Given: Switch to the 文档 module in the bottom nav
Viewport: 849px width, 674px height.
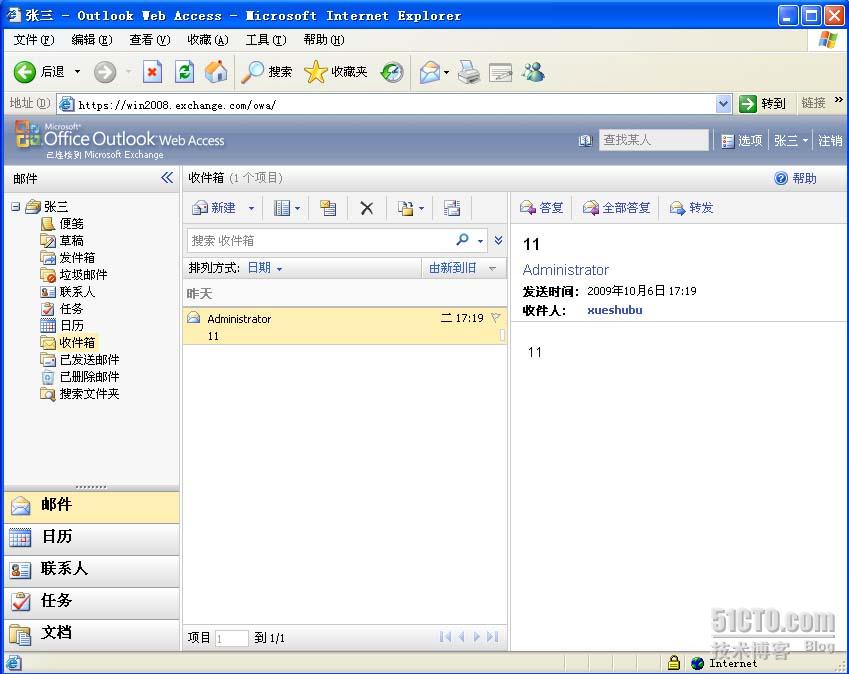Looking at the screenshot, I should tap(92, 633).
